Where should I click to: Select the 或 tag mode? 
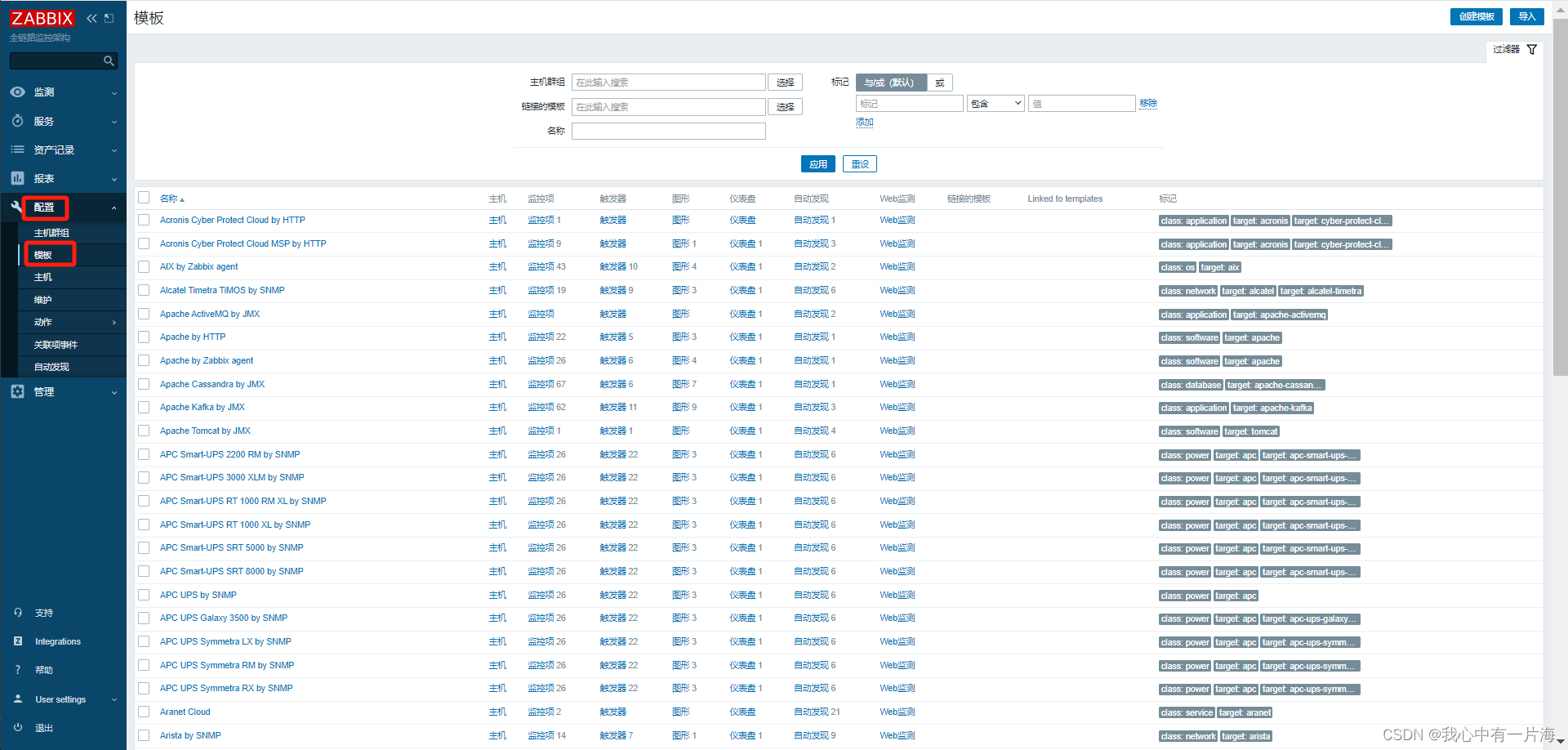point(940,83)
